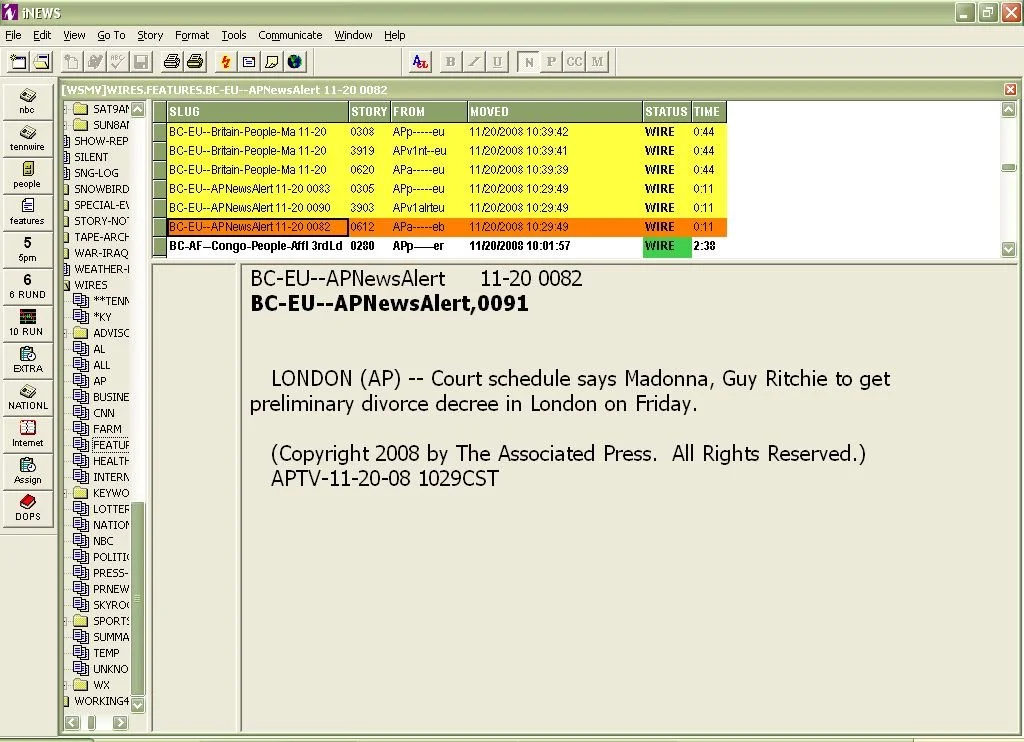Image resolution: width=1024 pixels, height=742 pixels.
Task: Click the message window toolbar icon
Action: 249,62
